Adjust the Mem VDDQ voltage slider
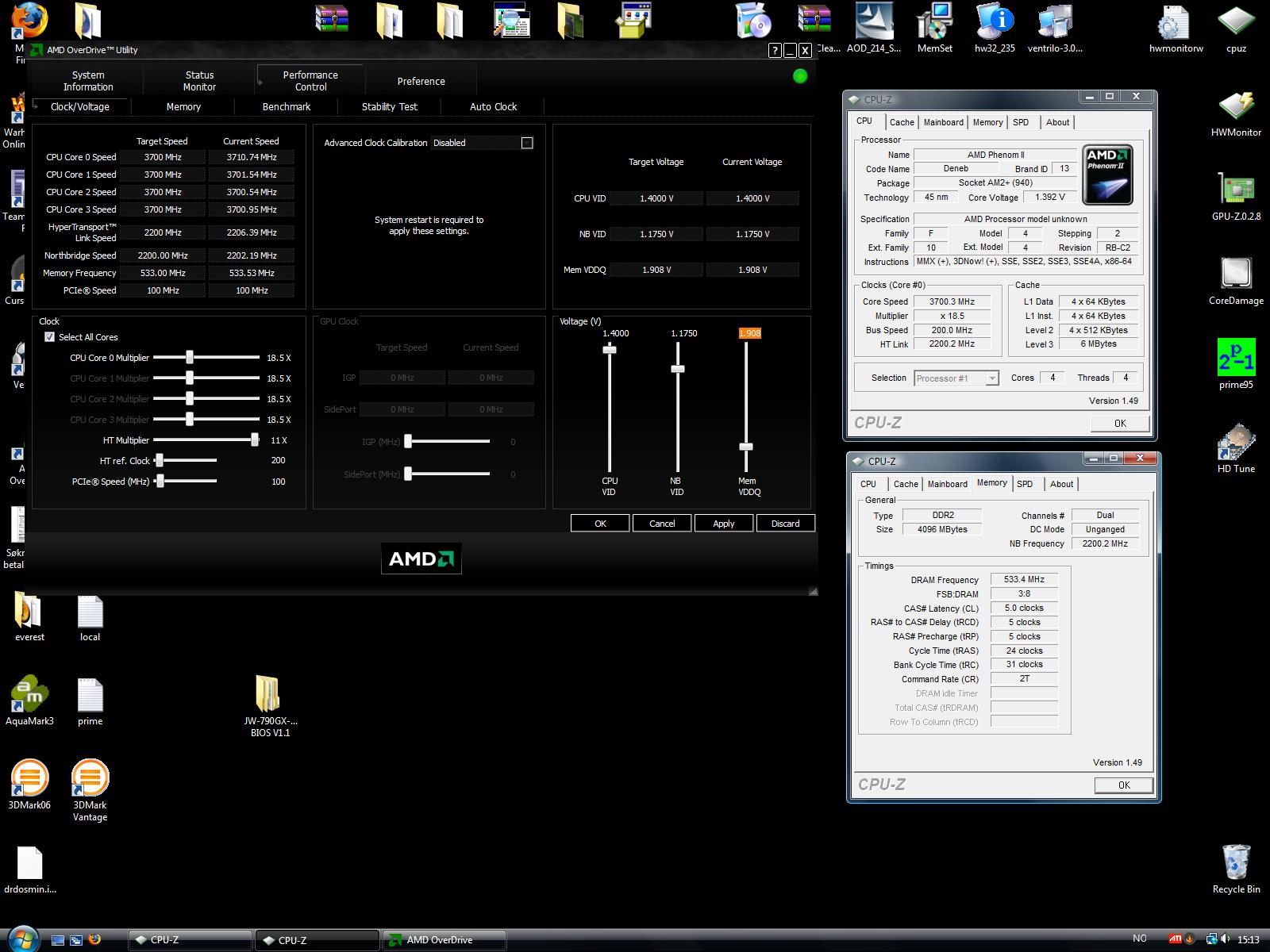The image size is (1270, 952). (x=746, y=447)
